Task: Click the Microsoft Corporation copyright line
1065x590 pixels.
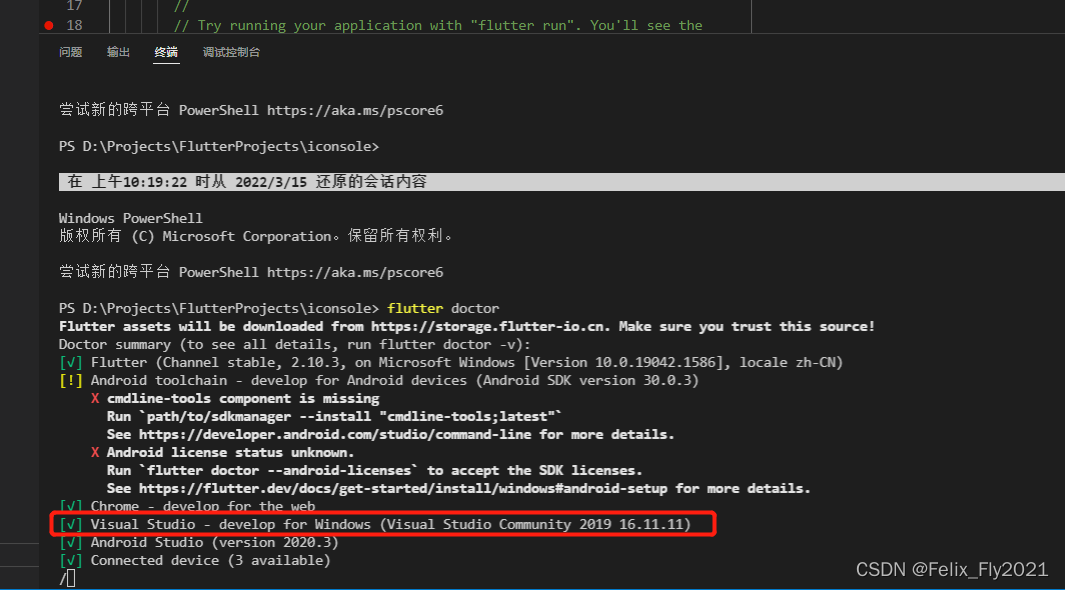Action: tap(256, 236)
